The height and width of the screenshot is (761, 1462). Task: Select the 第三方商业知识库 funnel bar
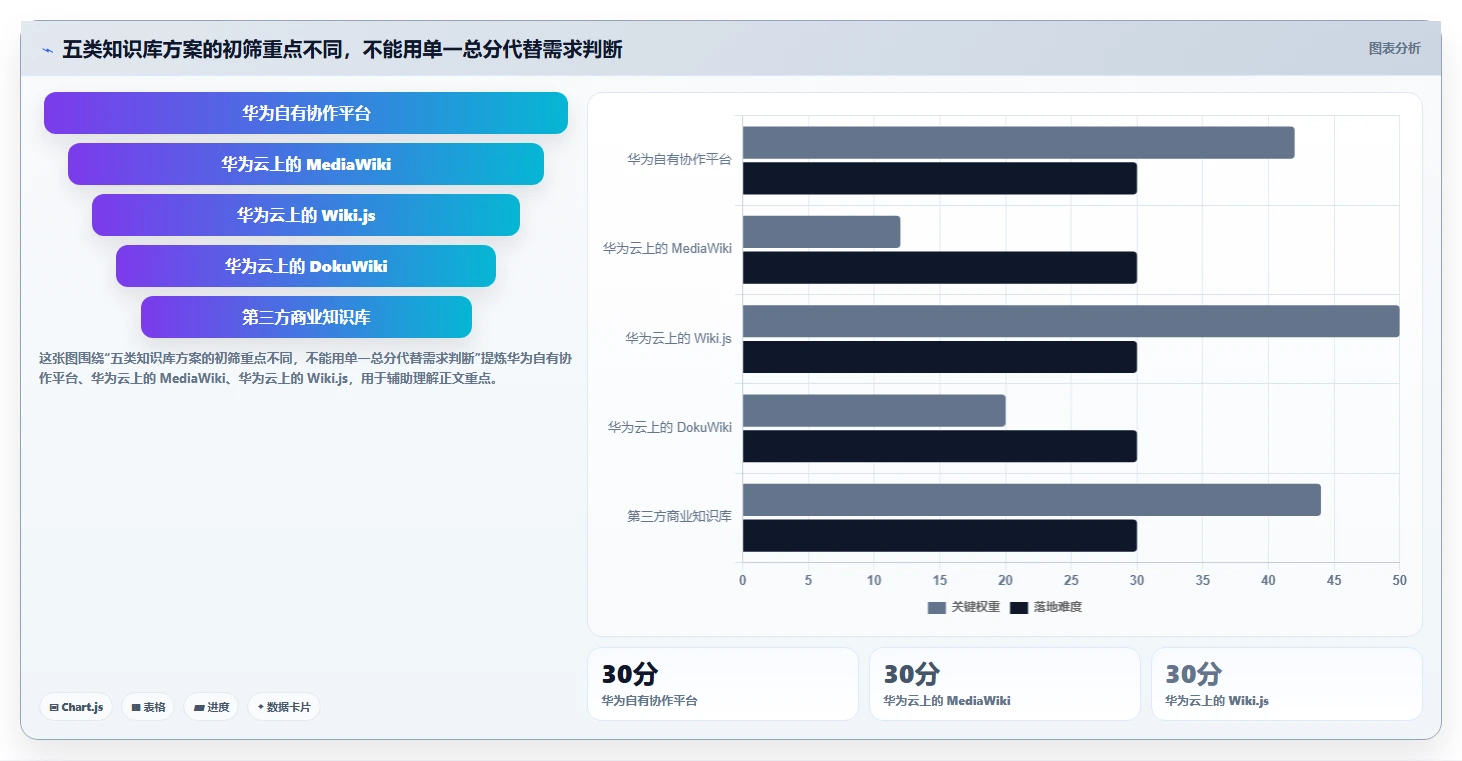point(306,317)
